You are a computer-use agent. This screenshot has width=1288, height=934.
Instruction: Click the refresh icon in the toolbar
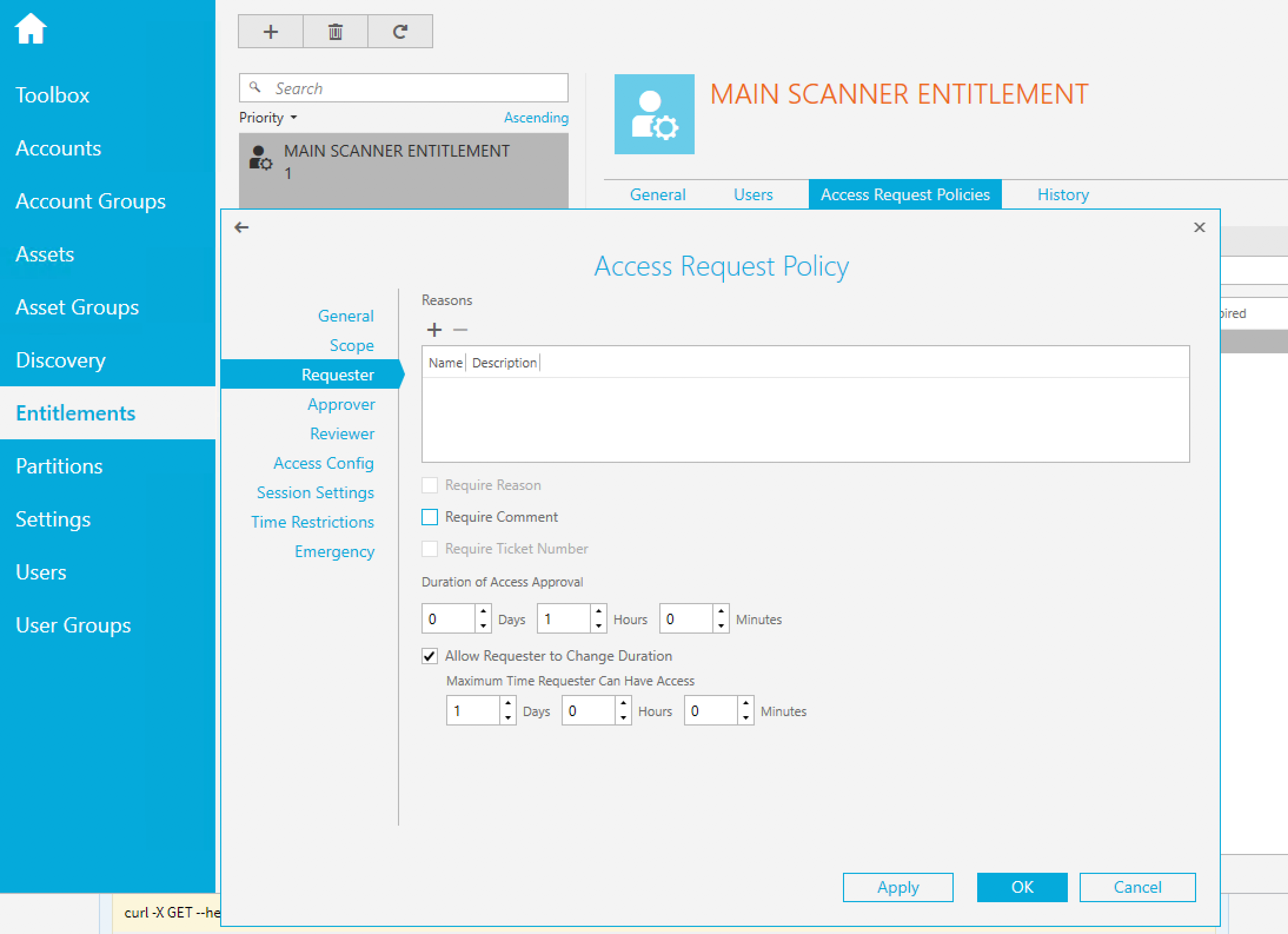(400, 32)
